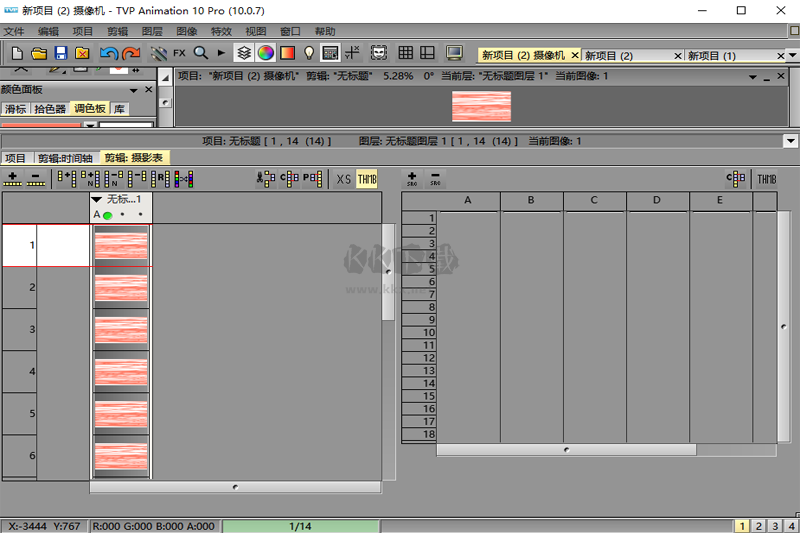Click the layers stack icon in toolbar
This screenshot has height=533, width=800.
[x=243, y=52]
